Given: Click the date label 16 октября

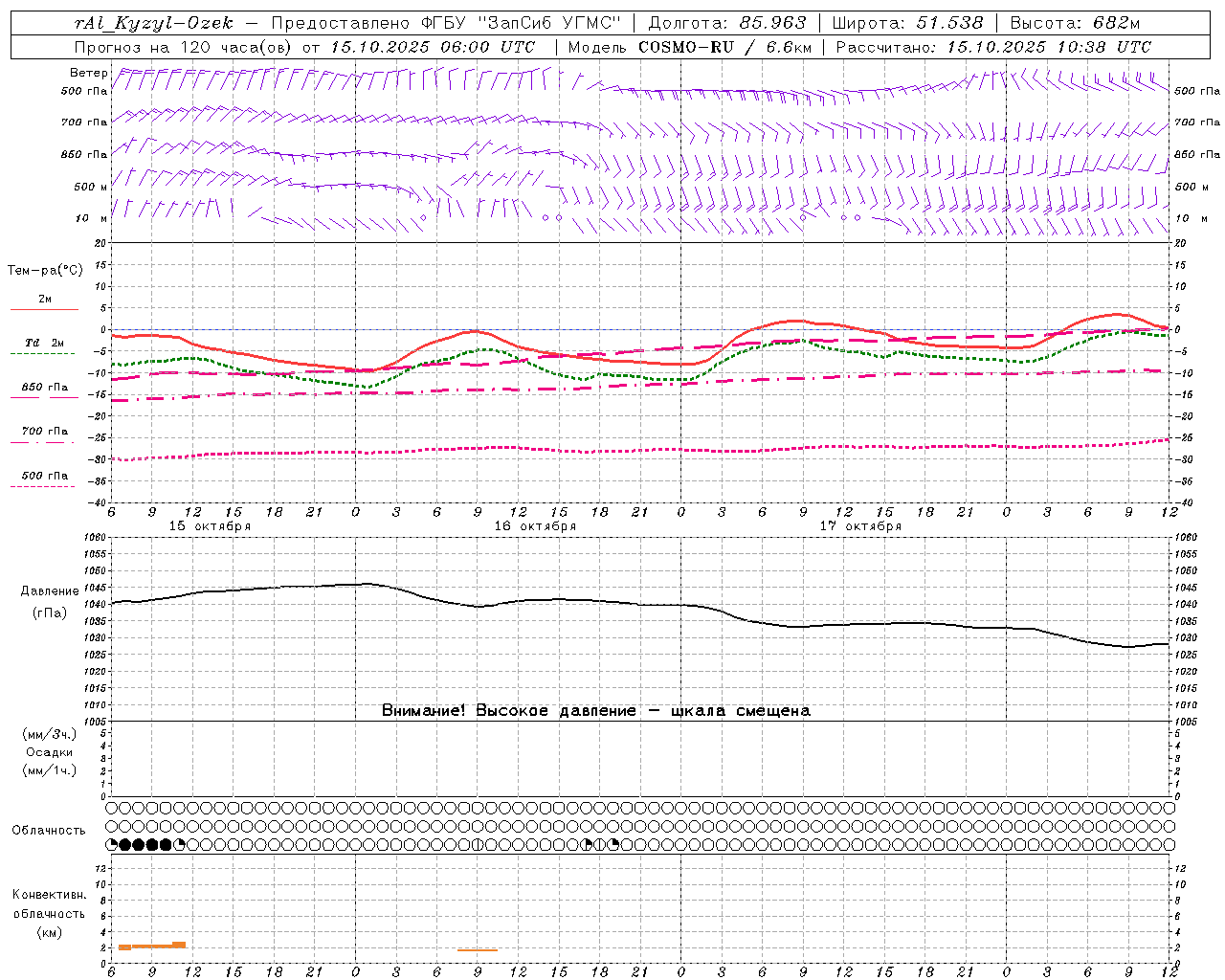Looking at the screenshot, I should pos(535,526).
